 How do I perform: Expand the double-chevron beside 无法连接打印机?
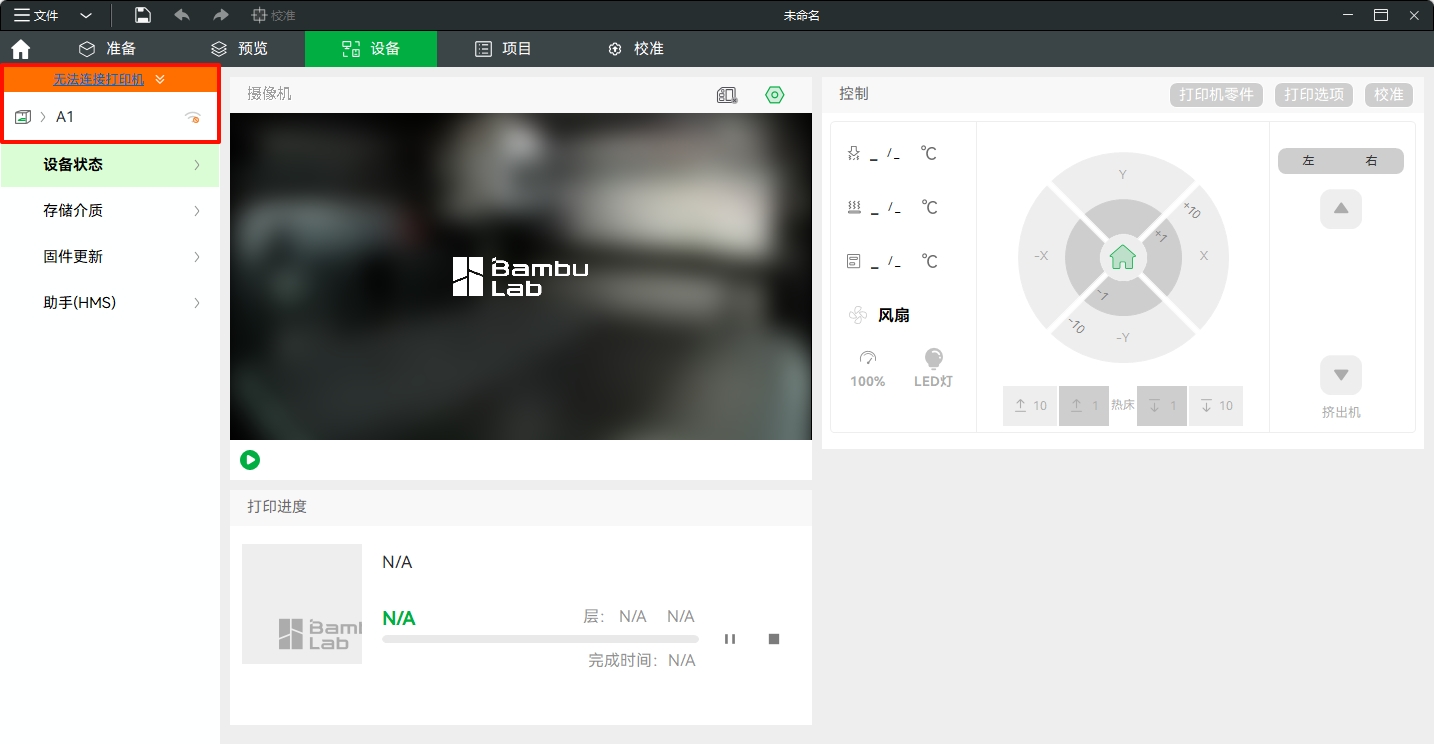click(160, 79)
